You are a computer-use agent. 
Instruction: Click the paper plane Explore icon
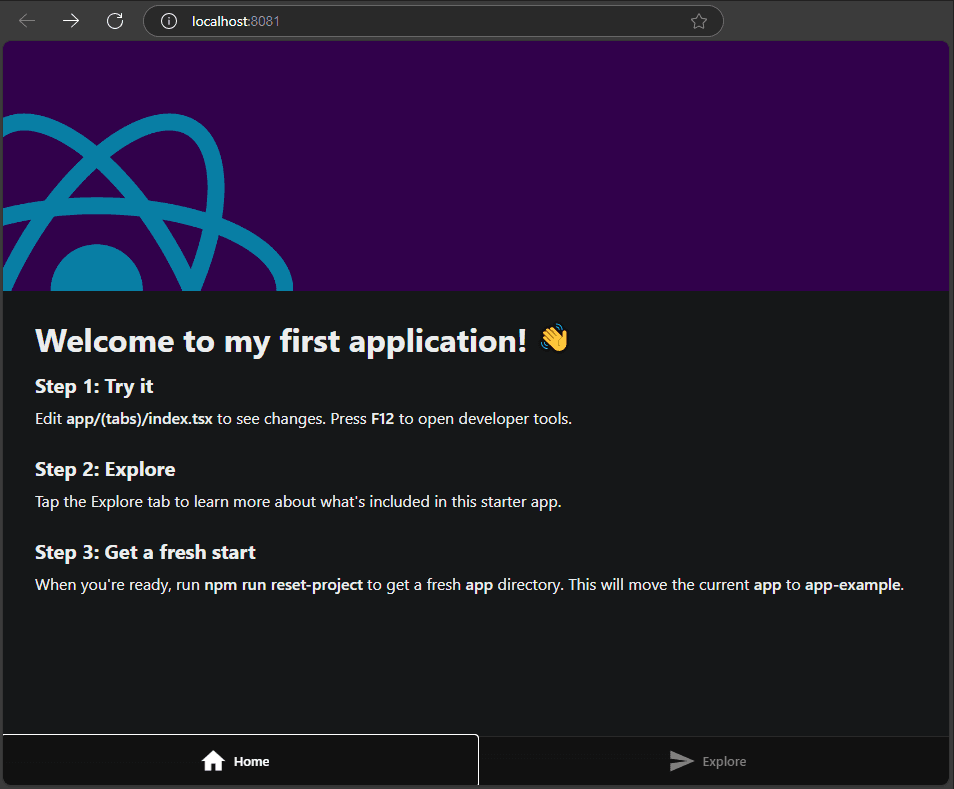click(x=681, y=760)
